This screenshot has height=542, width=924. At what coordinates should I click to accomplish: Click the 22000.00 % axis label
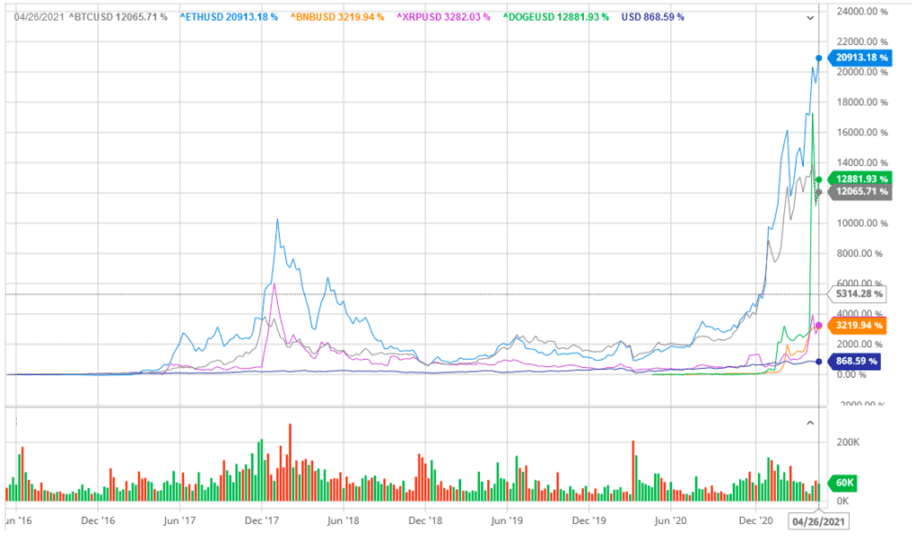[x=862, y=42]
